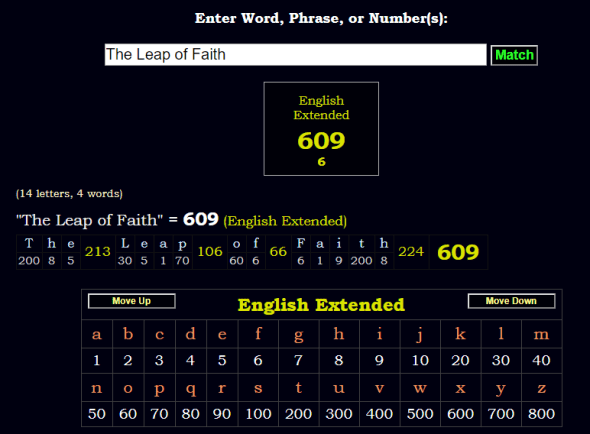Click the word total 224 in breakdown
The width and height of the screenshot is (590, 434).
click(411, 251)
